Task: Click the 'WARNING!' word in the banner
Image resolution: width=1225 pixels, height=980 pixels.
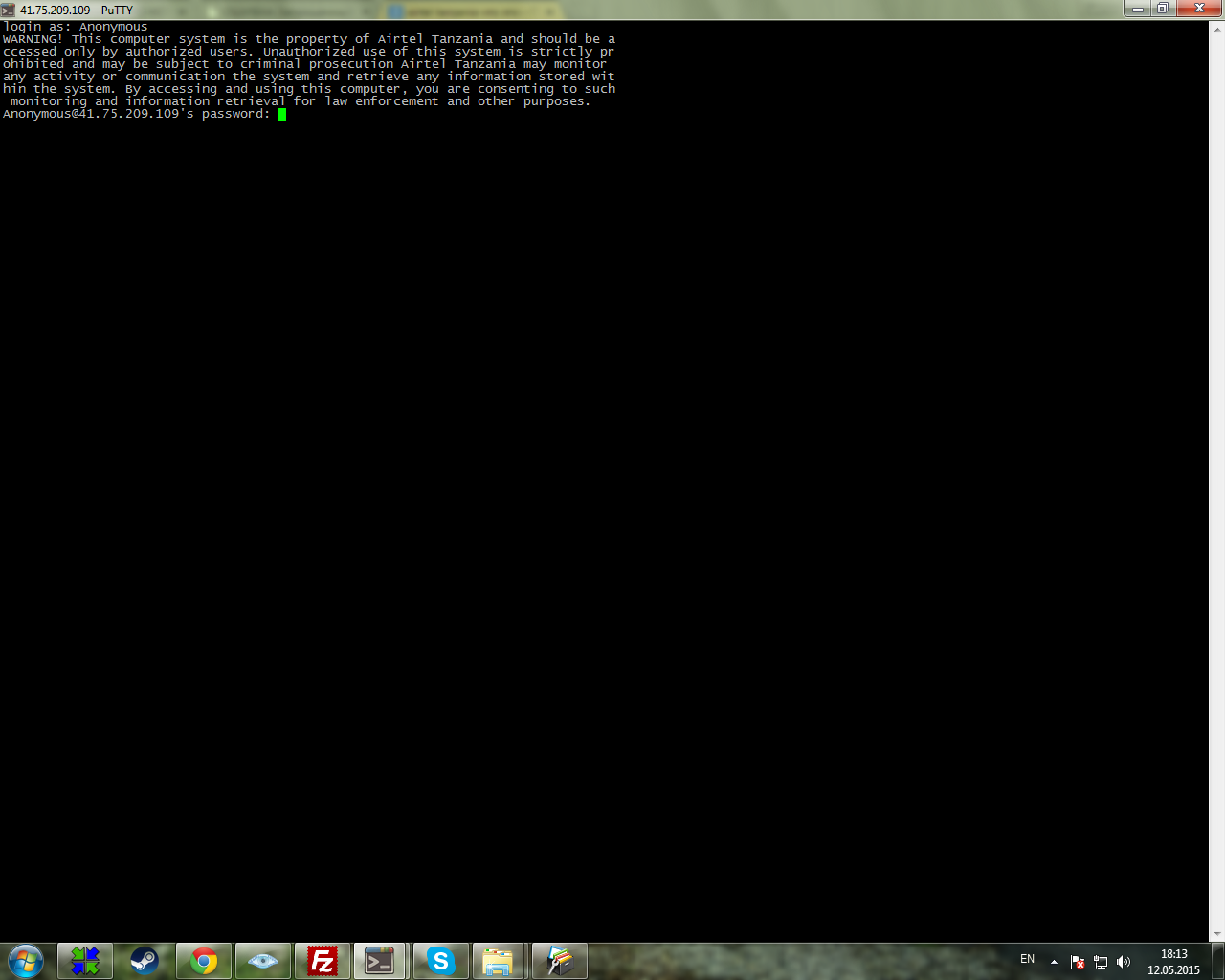Action: click(33, 39)
